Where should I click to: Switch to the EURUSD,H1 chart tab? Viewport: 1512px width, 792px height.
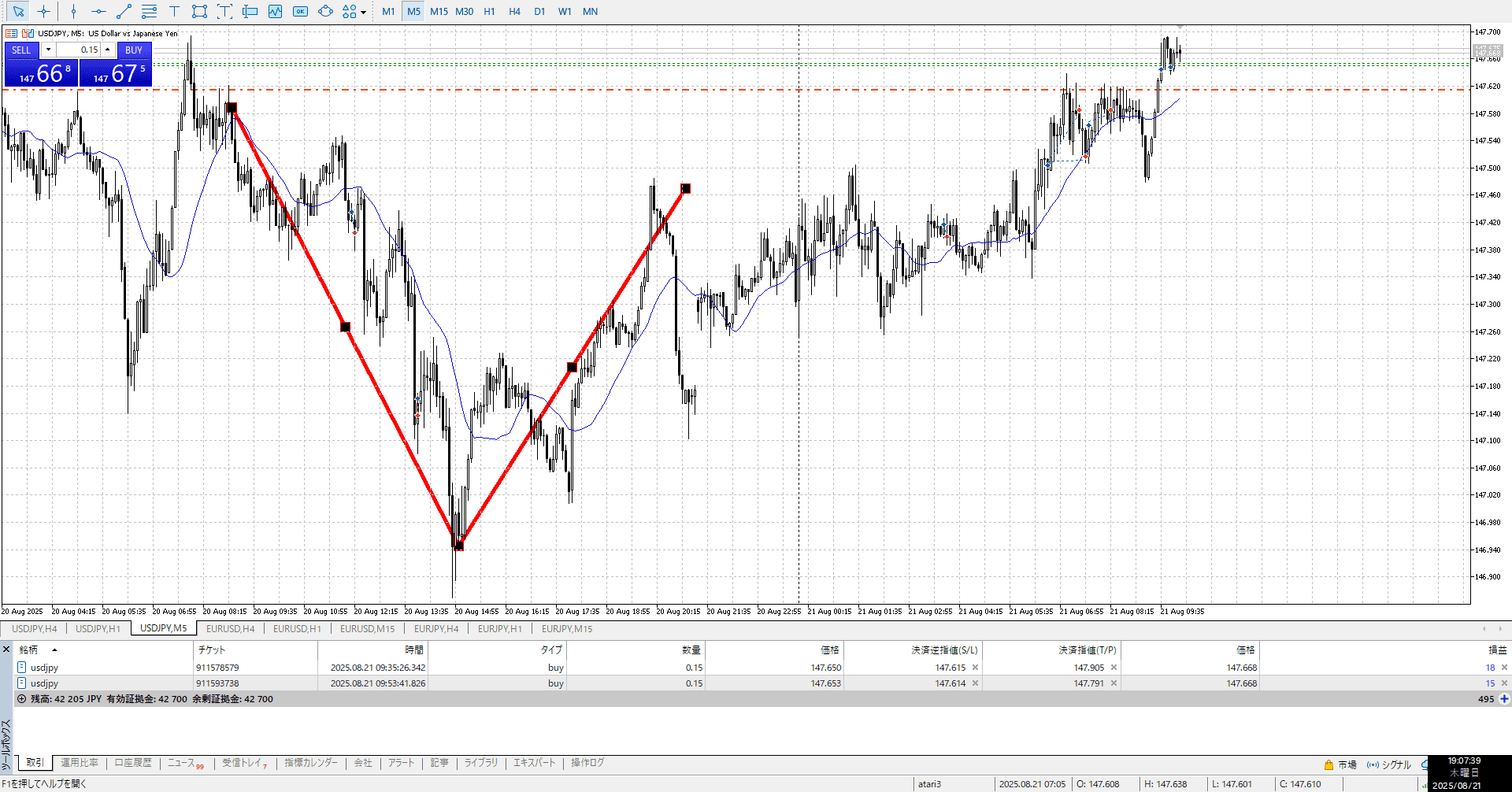pyautogui.click(x=297, y=629)
